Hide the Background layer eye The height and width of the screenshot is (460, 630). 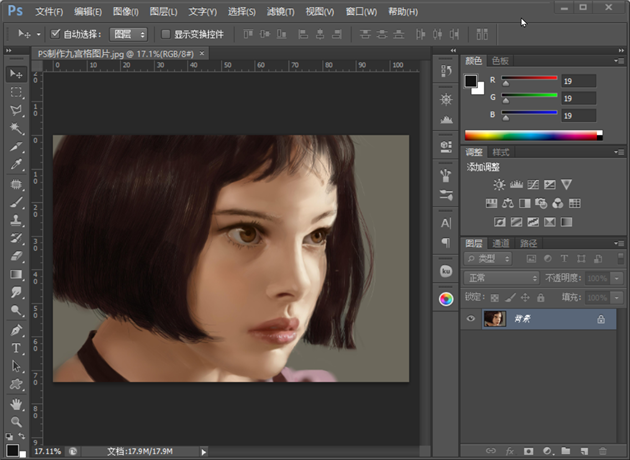[470, 319]
